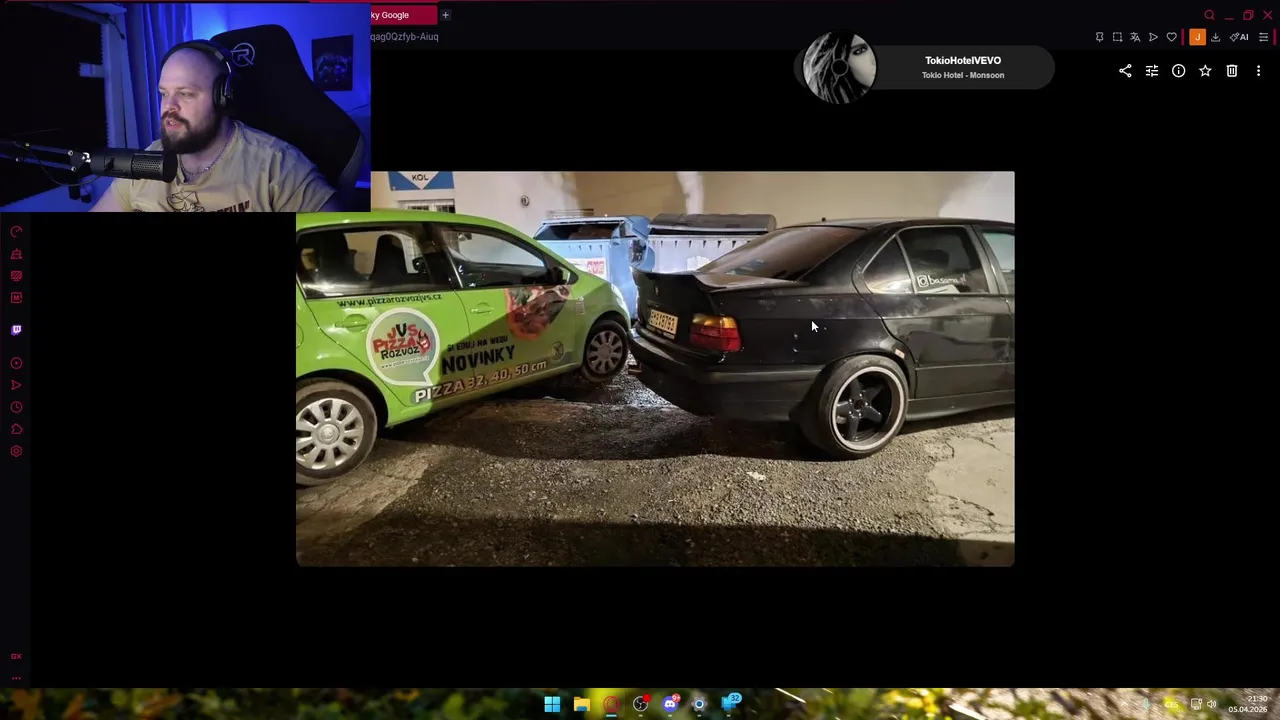
Task: Open browser downloads icon
Action: (1215, 37)
